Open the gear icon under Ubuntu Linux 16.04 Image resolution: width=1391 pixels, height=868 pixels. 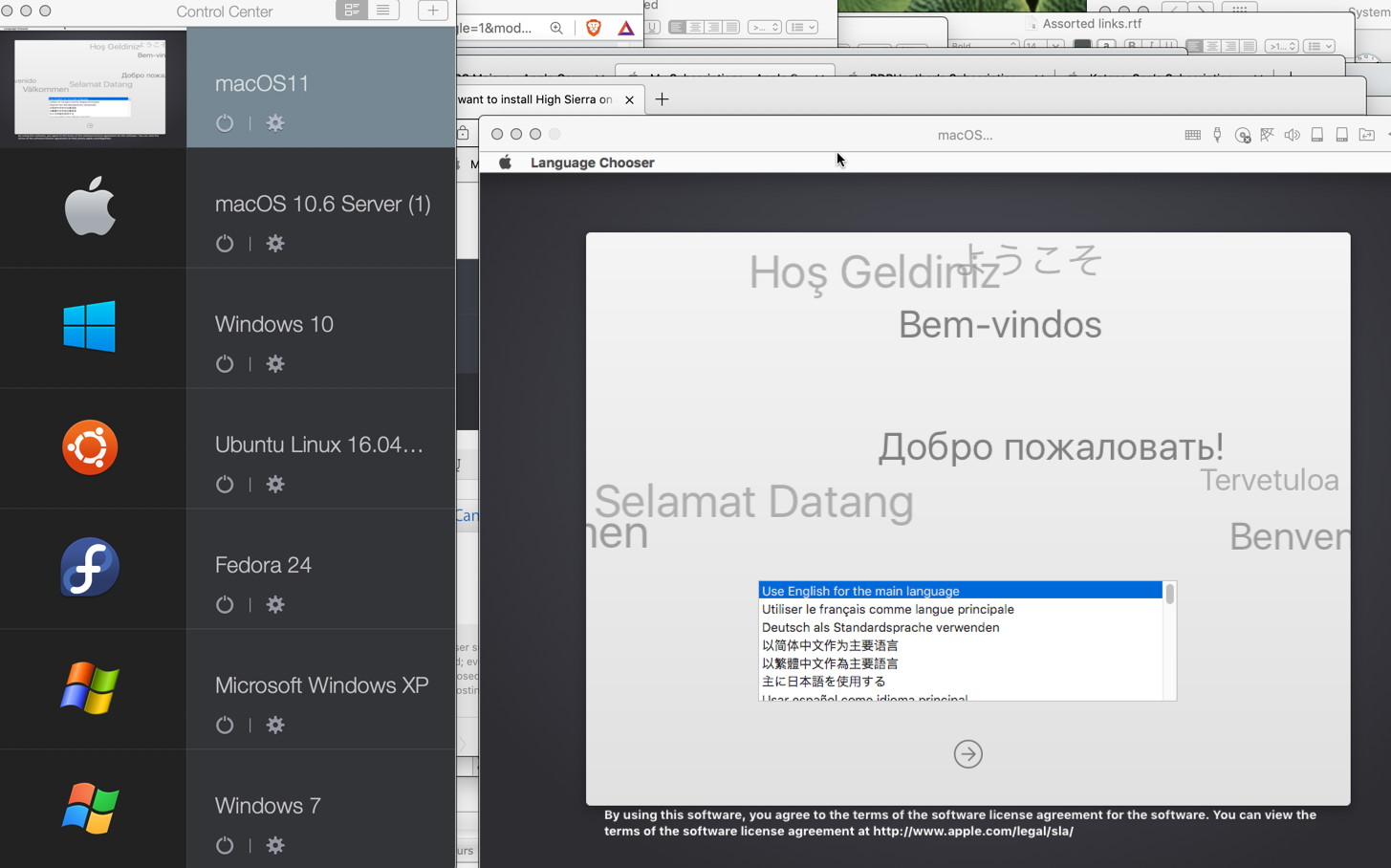pos(275,485)
